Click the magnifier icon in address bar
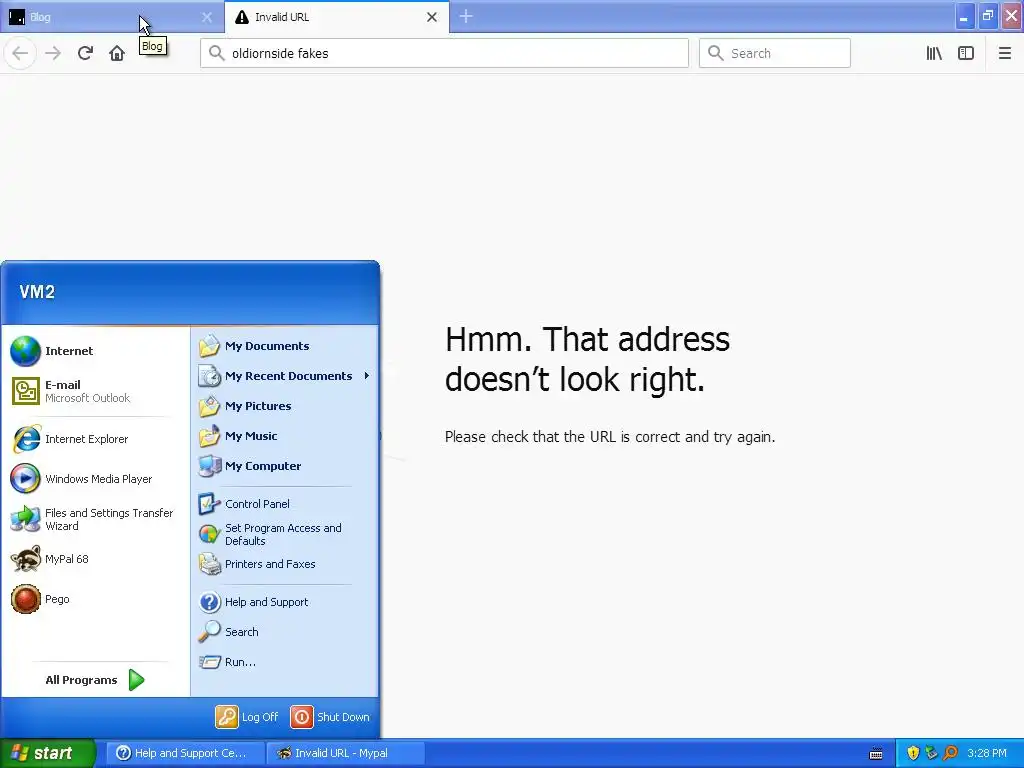This screenshot has height=768, width=1024. 216,53
